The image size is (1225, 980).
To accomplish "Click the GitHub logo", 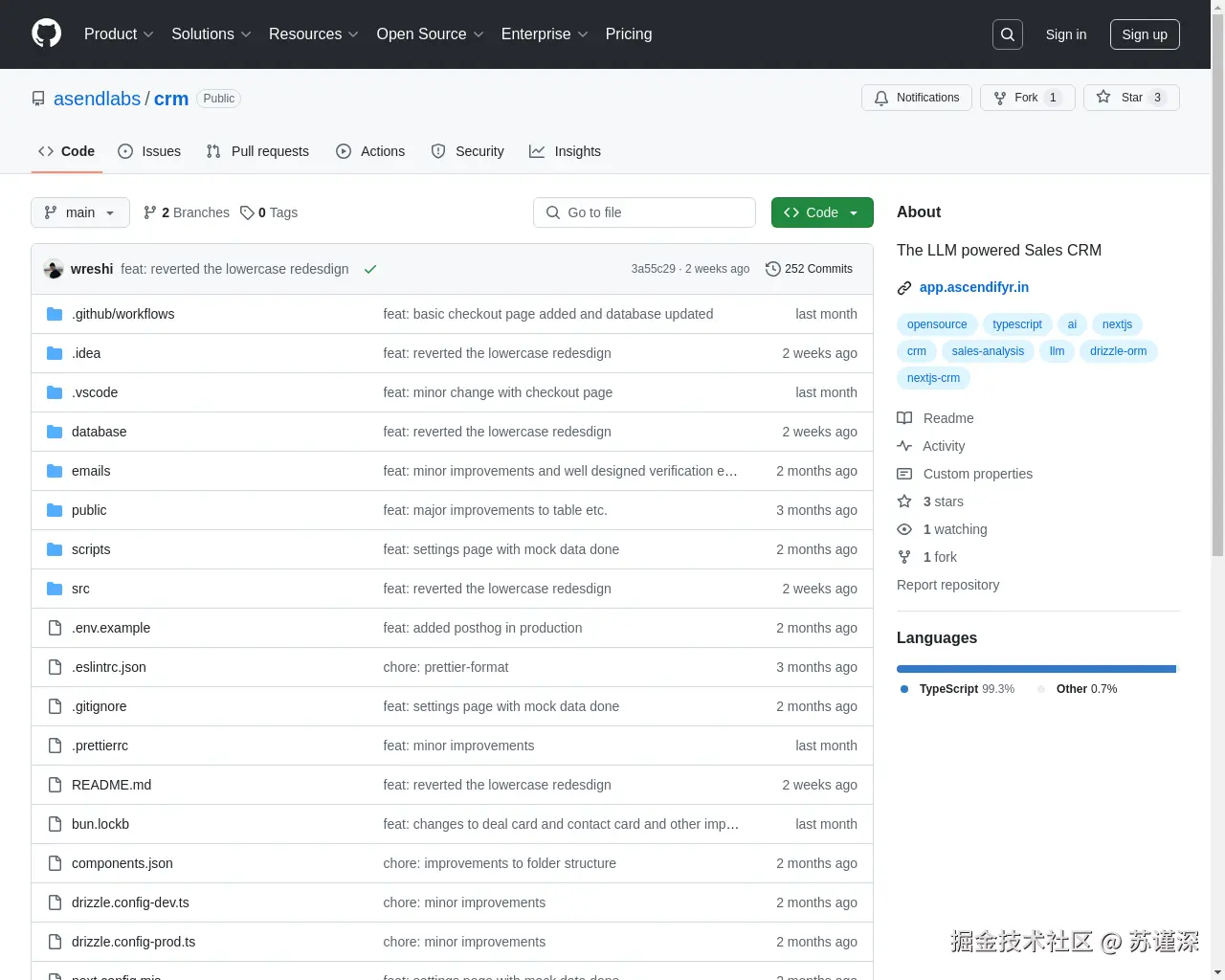I will (x=46, y=34).
